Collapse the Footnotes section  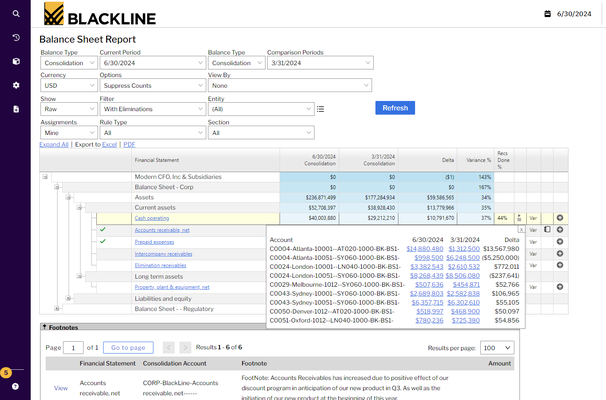coord(44,327)
